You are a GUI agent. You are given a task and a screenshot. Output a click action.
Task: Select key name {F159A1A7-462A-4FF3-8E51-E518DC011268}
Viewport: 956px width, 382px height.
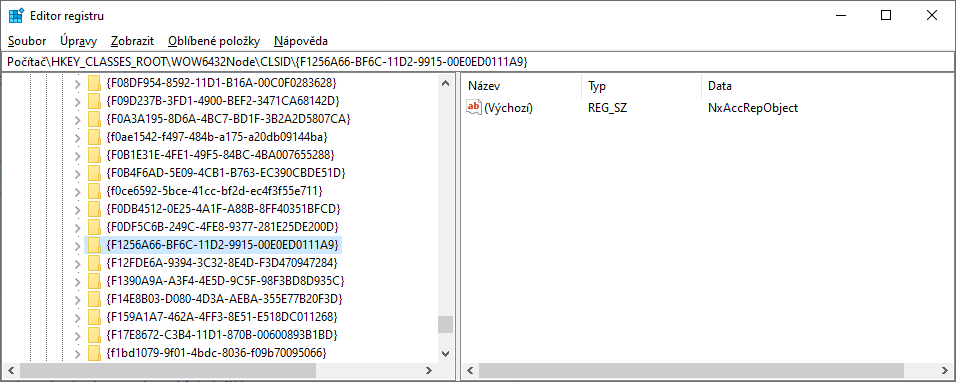point(222,317)
